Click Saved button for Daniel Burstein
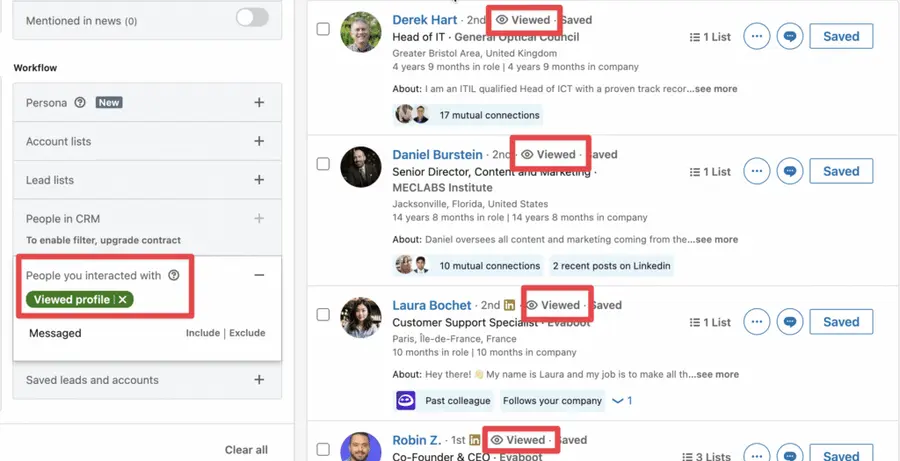900x461 pixels. (841, 171)
